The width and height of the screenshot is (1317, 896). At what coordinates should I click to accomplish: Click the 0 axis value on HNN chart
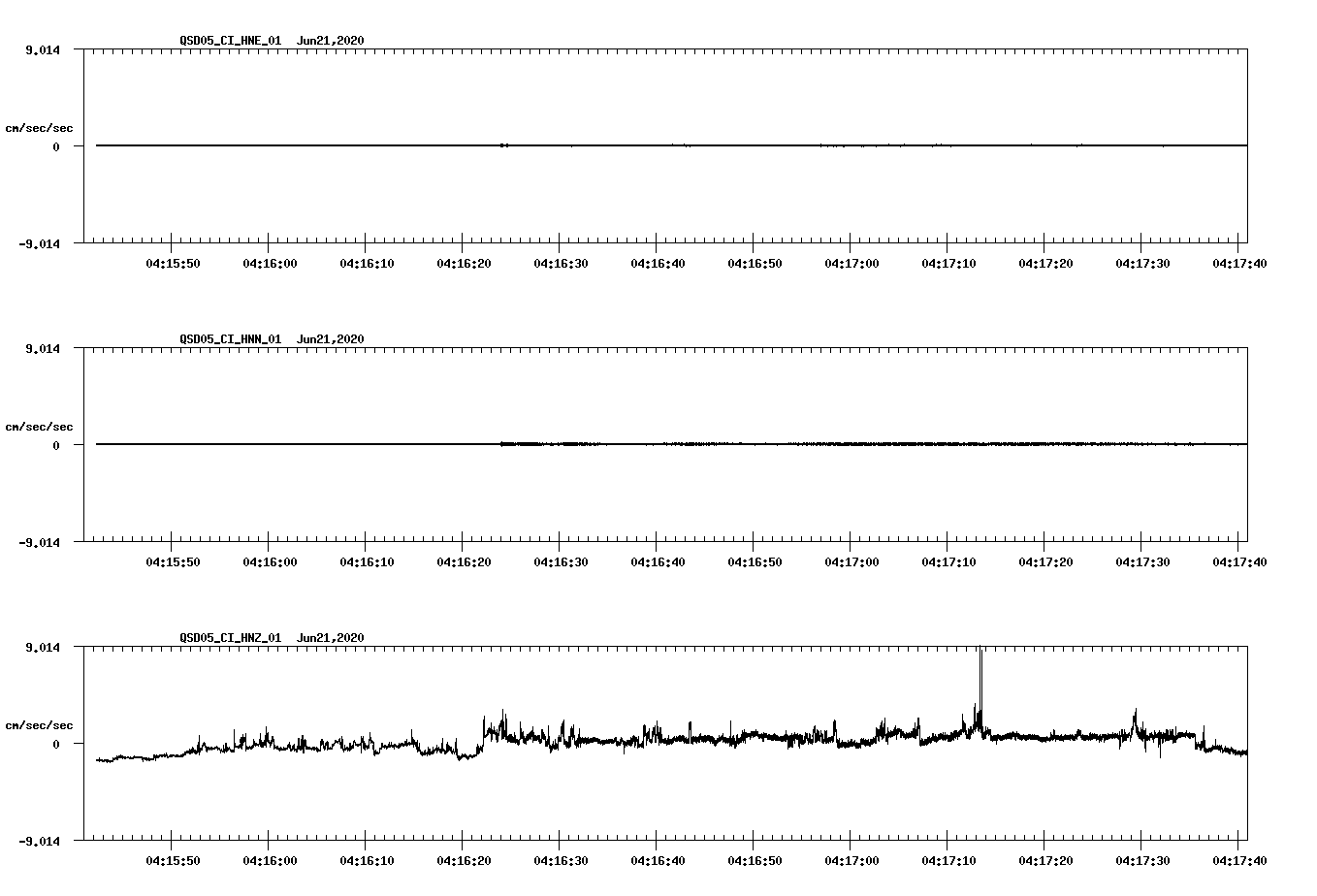pyautogui.click(x=56, y=445)
